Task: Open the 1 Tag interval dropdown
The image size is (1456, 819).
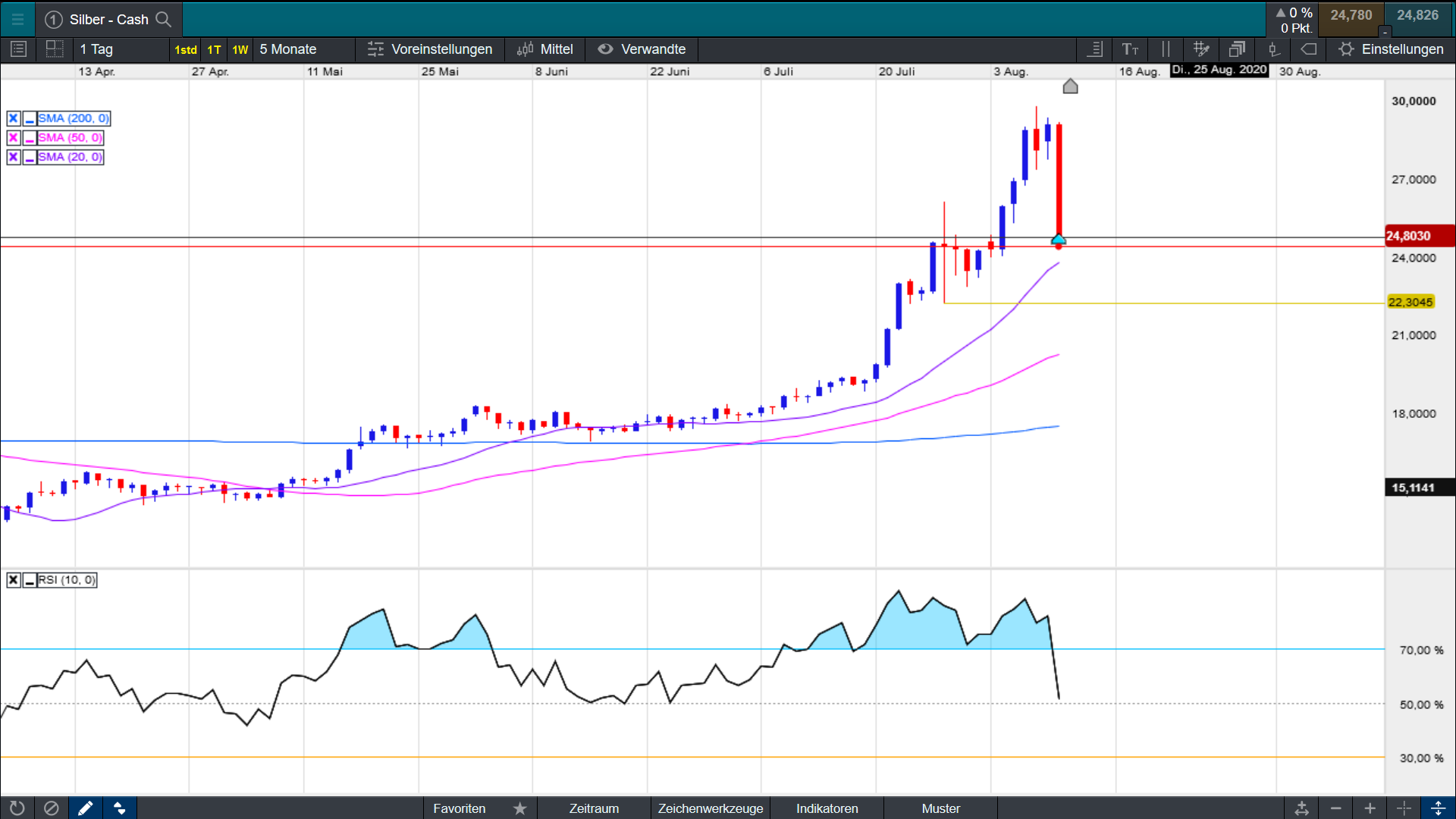Action: tap(97, 49)
